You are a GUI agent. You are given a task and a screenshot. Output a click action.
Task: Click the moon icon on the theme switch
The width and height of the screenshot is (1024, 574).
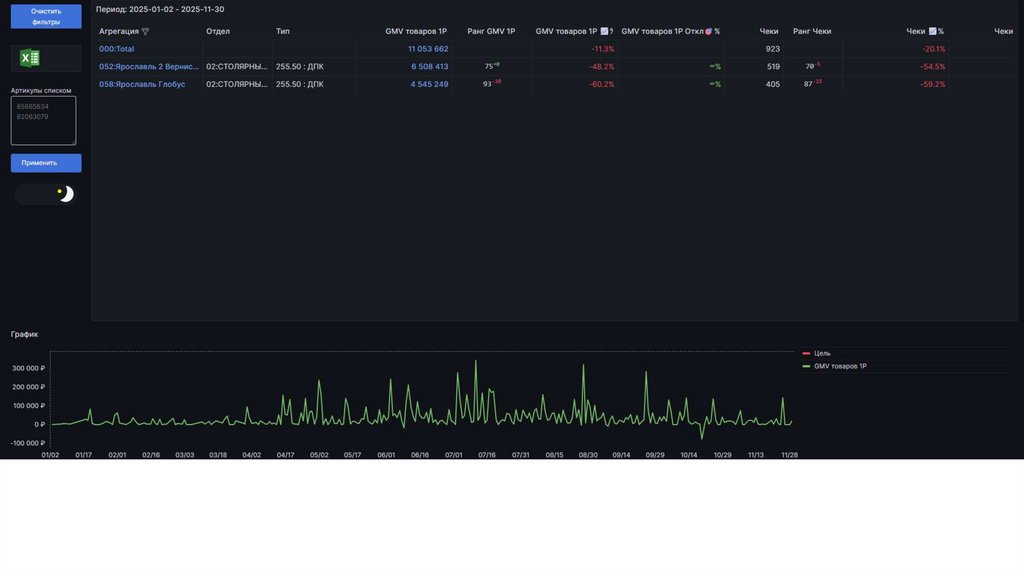point(66,194)
